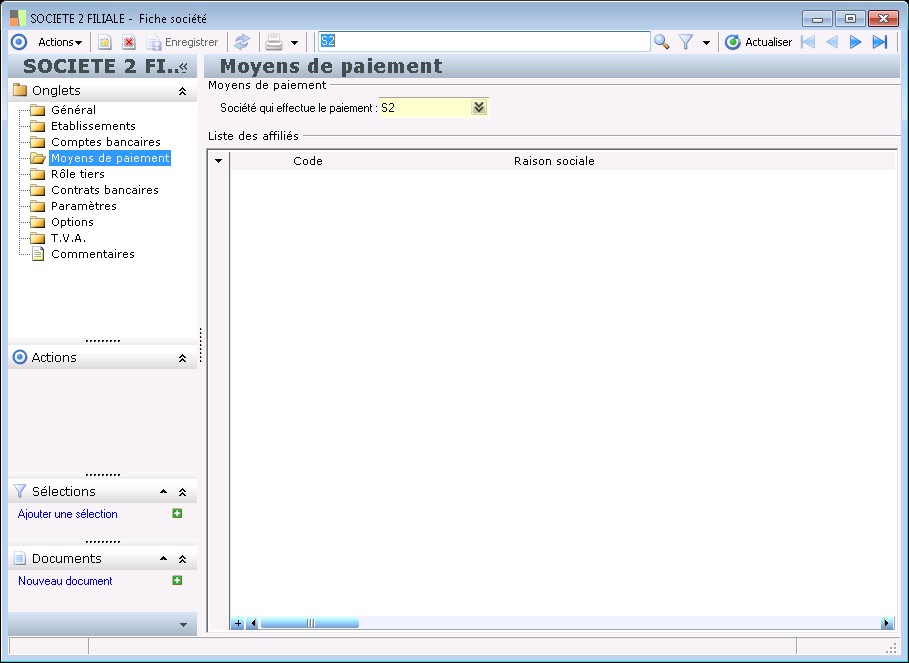Click Ajouter une sélection link
909x663 pixels.
(x=67, y=514)
